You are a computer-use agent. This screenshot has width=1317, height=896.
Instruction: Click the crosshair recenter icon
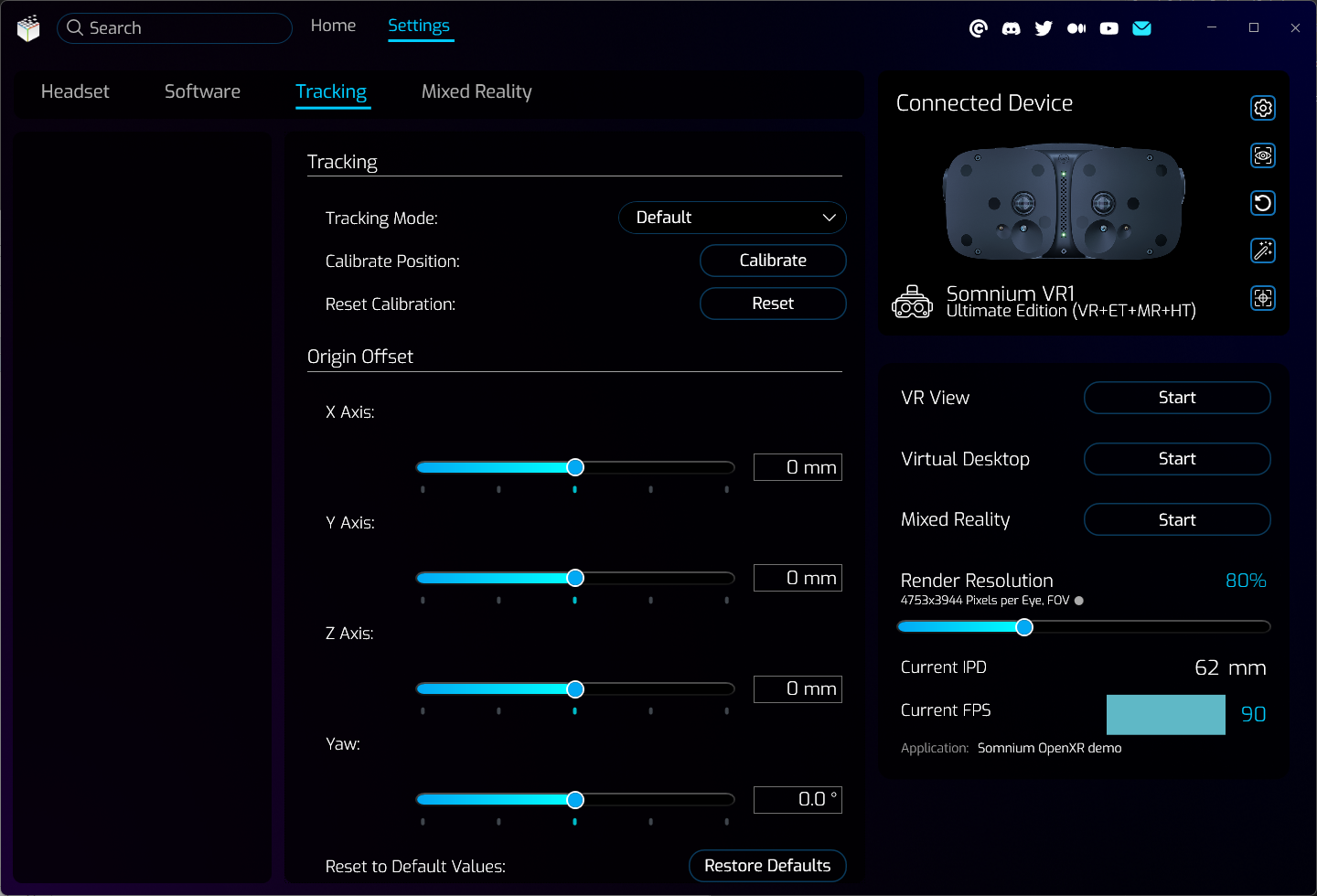1262,298
